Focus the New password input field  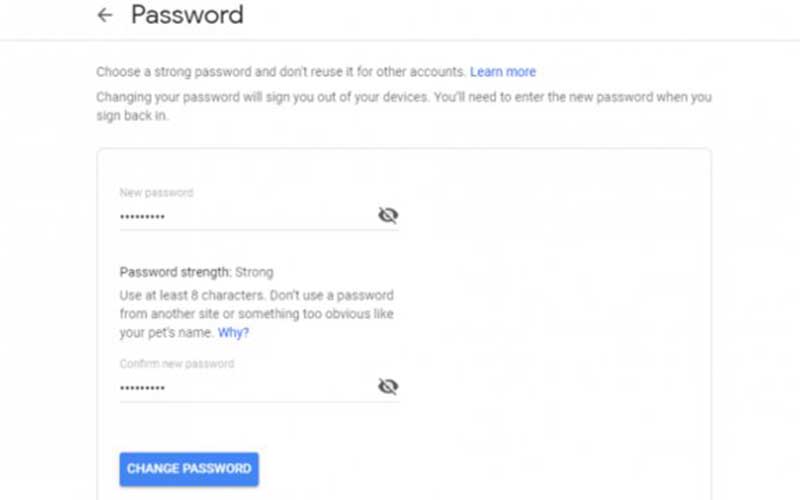pos(248,216)
